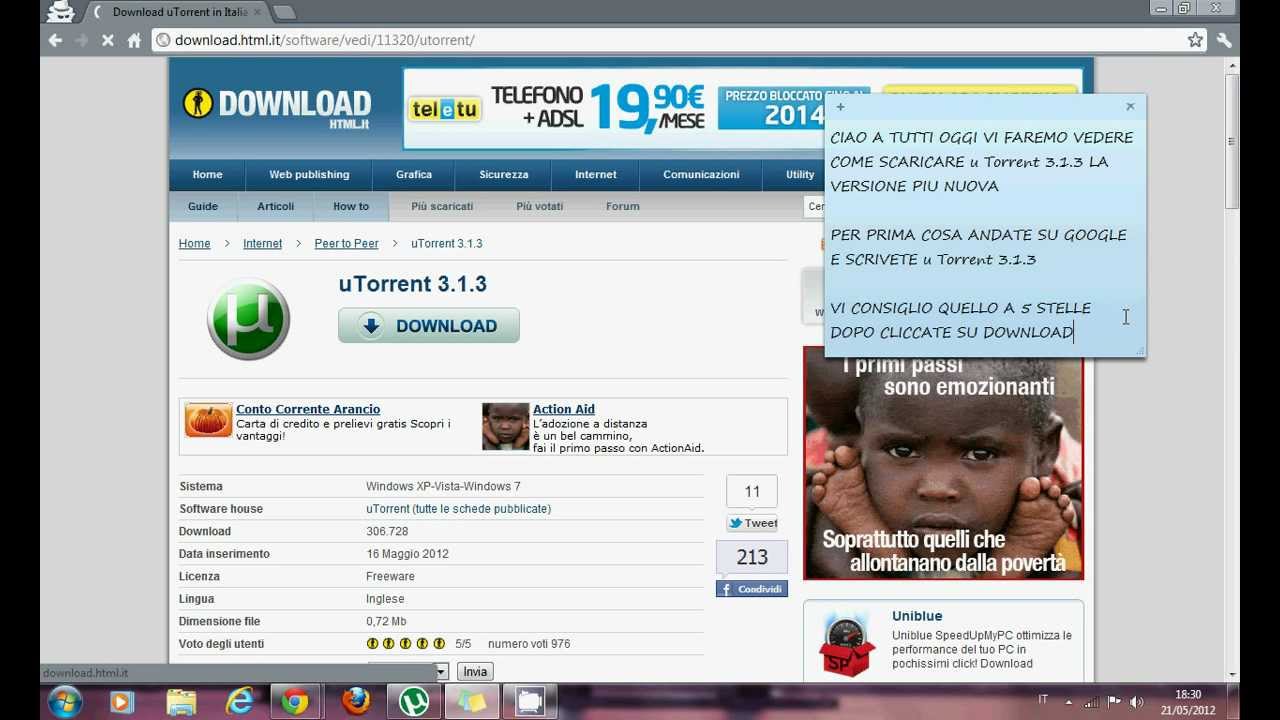1280x720 pixels.
Task: Show hidden tray icons arrow
Action: coord(1068,702)
